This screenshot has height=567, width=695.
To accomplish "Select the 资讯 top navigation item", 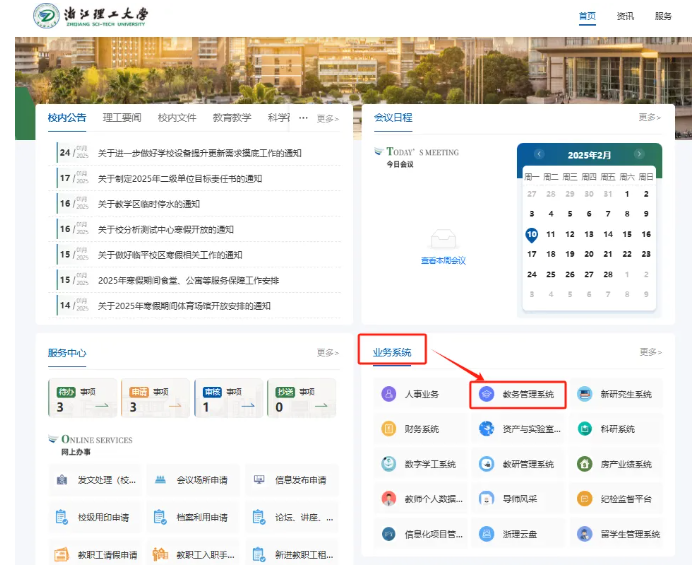I will tap(625, 16).
